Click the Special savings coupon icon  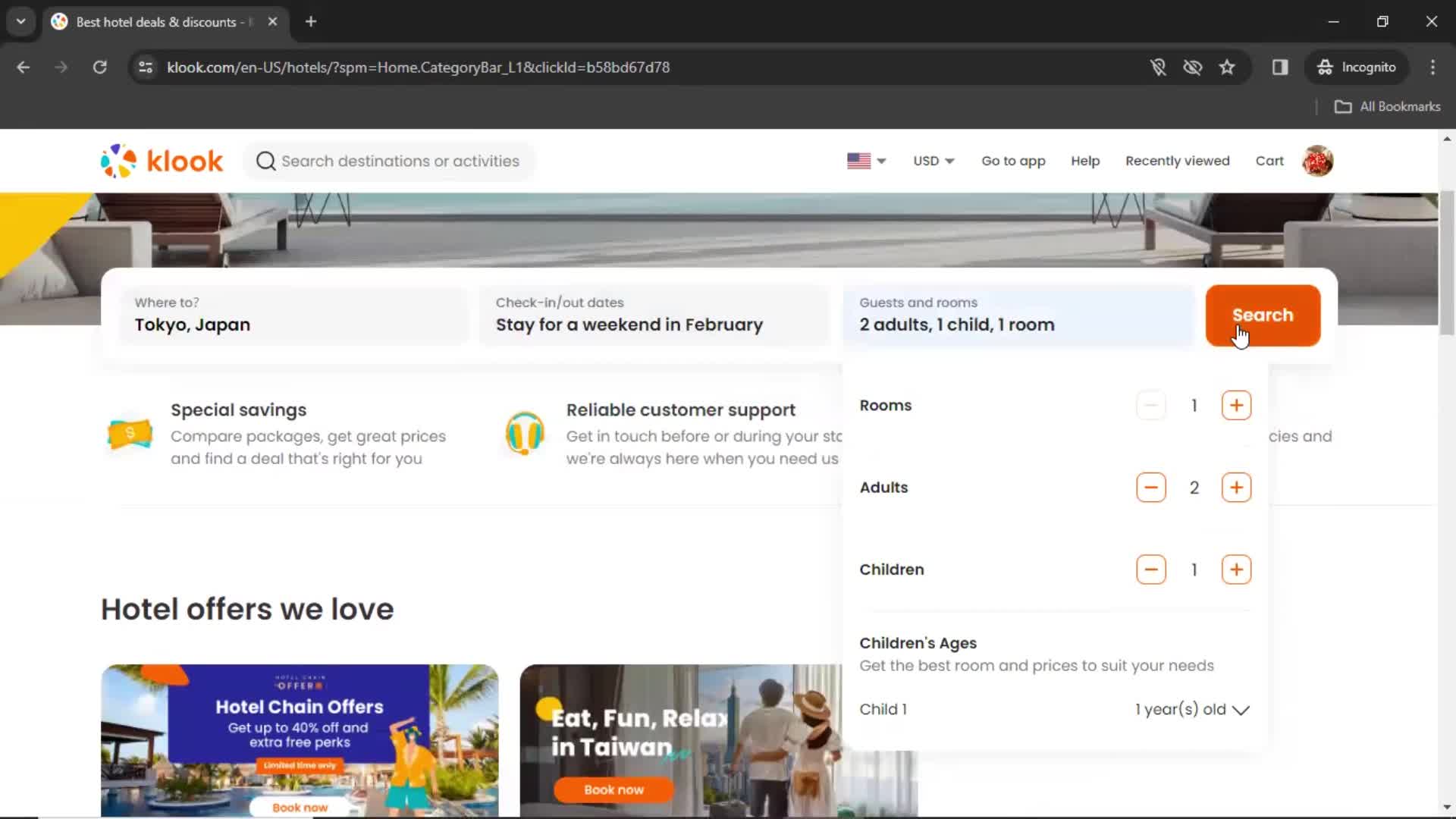(130, 435)
